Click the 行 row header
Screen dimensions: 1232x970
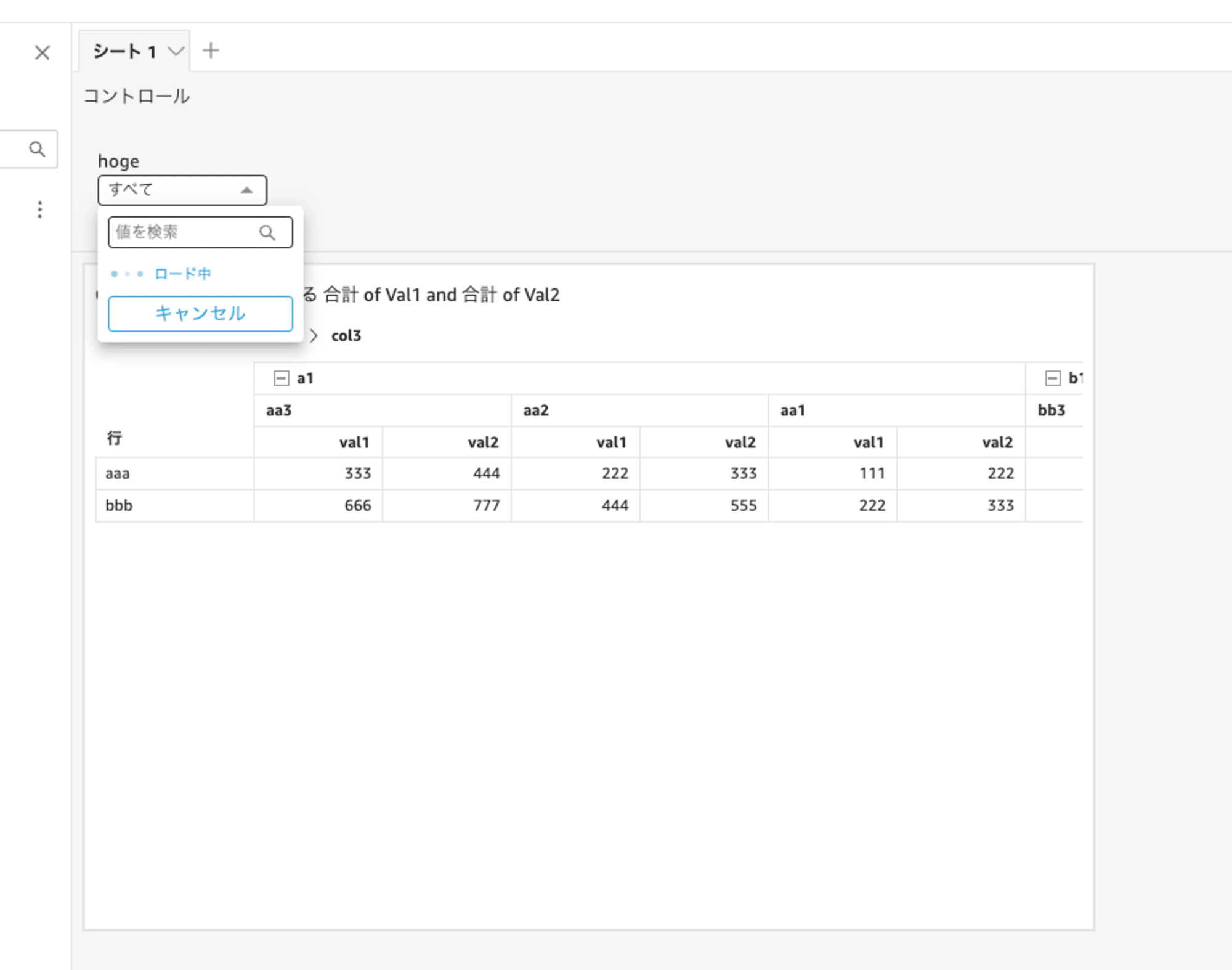115,438
